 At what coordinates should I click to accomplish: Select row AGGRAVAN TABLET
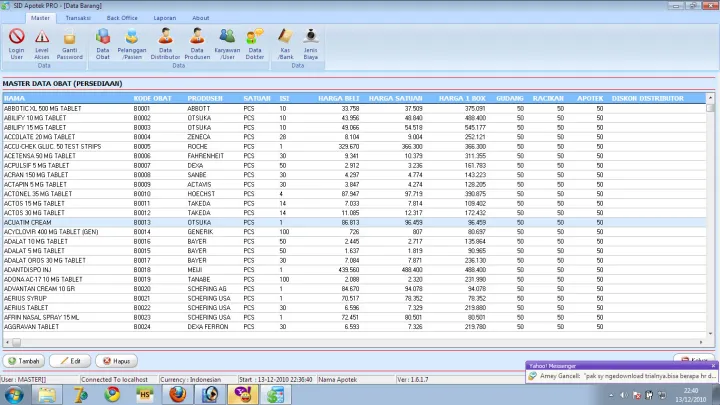(x=354, y=327)
